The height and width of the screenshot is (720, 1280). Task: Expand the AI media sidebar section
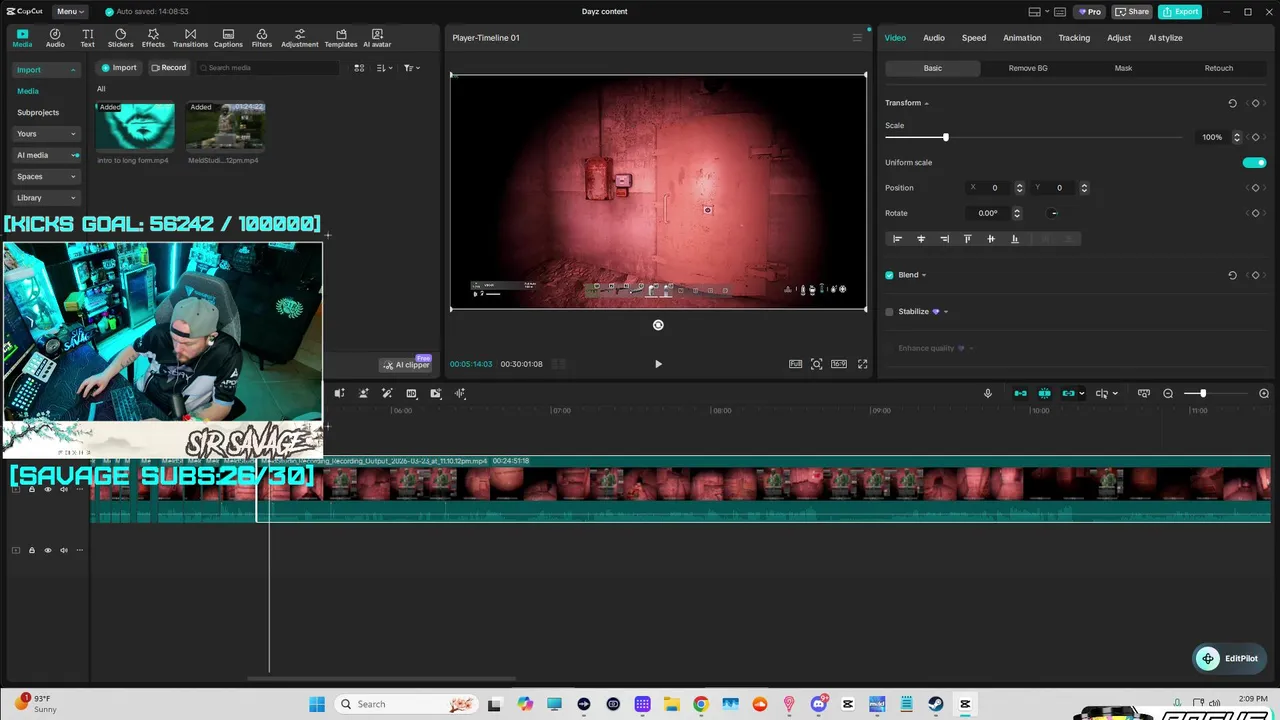tap(75, 155)
